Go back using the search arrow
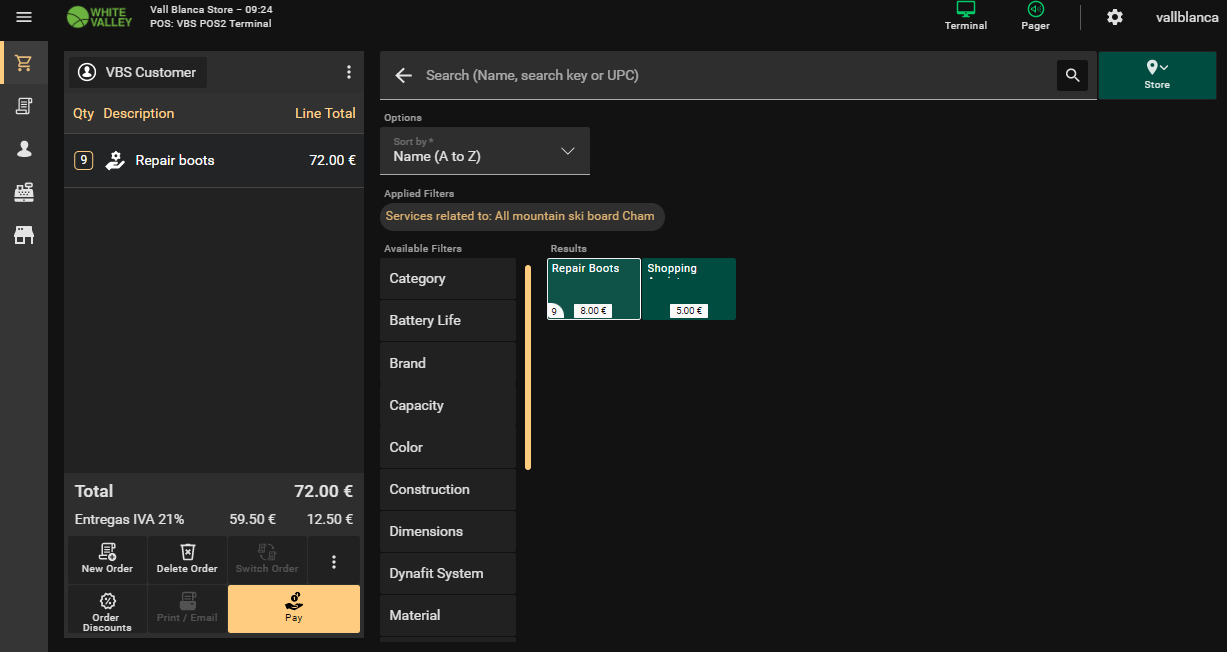The width and height of the screenshot is (1227, 652). point(404,75)
